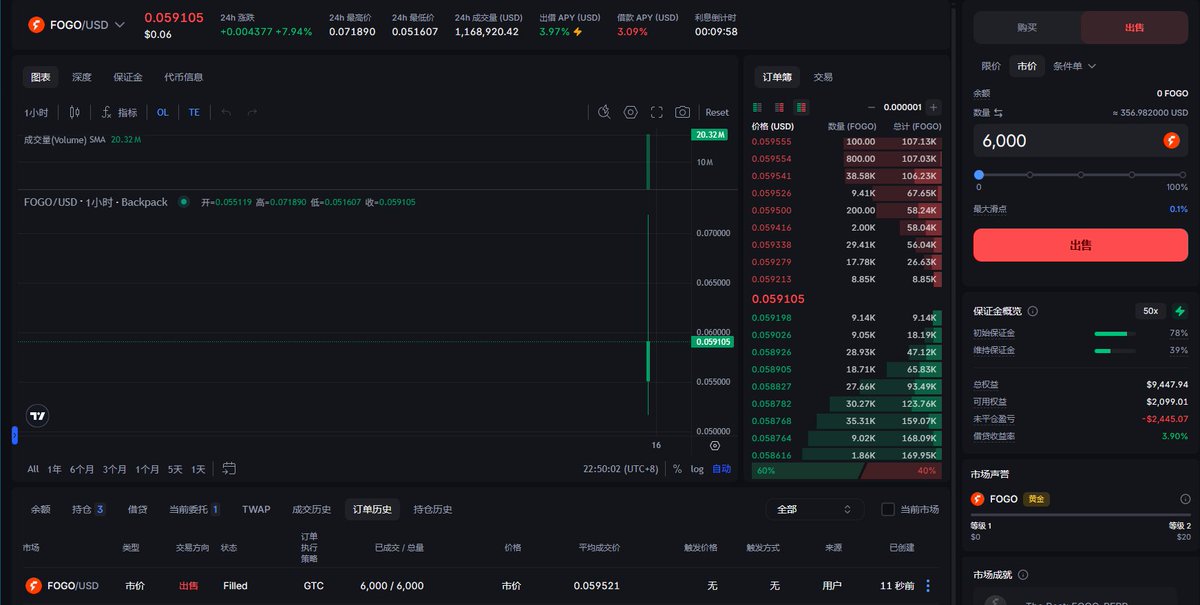Click the order quantity percentage slider handle
This screenshot has height=605, width=1200.
tap(979, 175)
